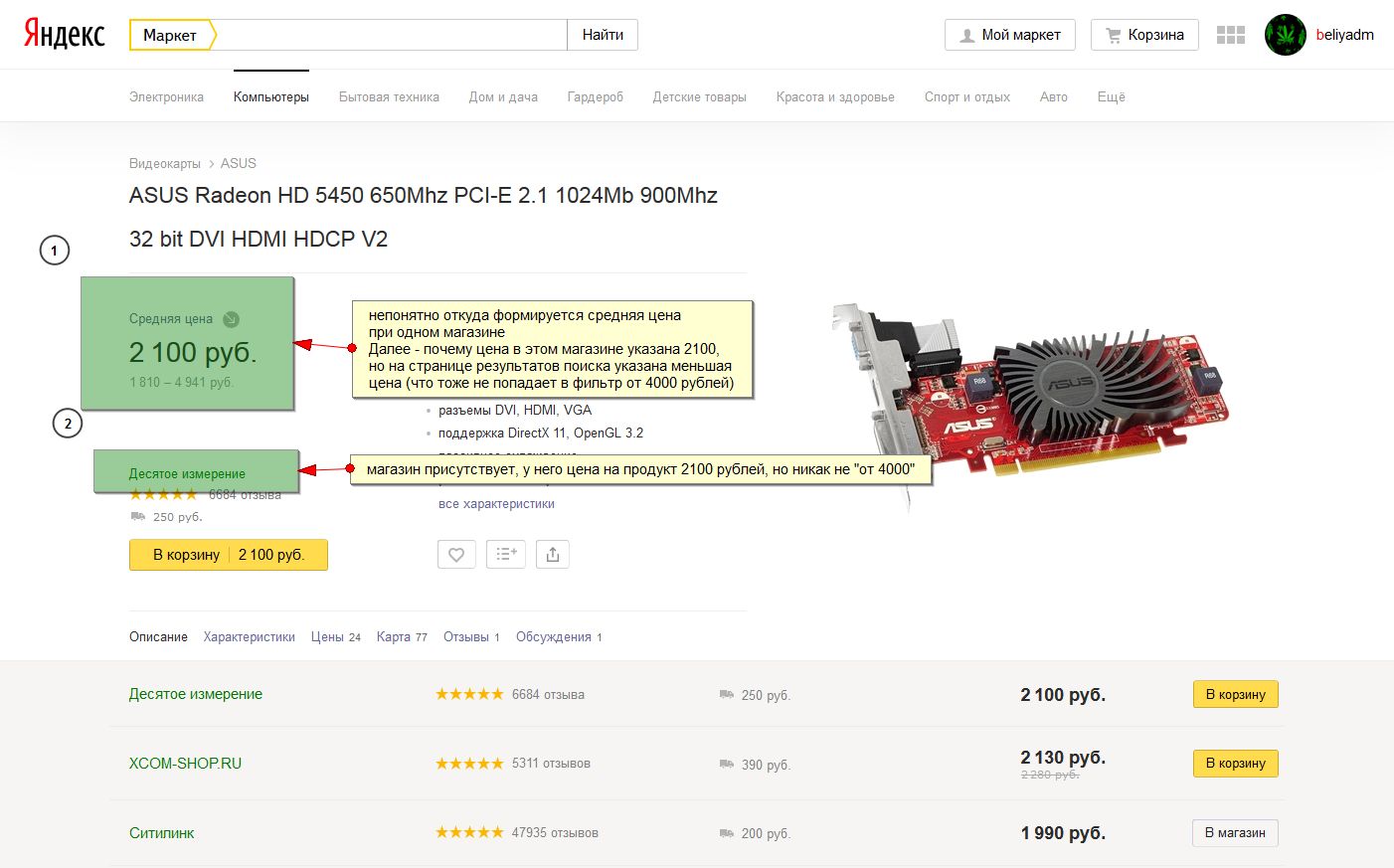The height and width of the screenshot is (868, 1394).
Task: Click the 200 руб. delivery cost
Action: (x=766, y=834)
